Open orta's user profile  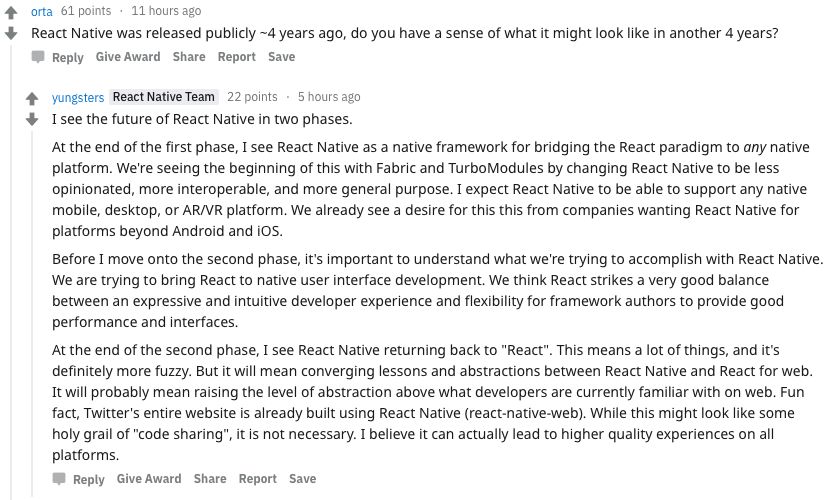click(42, 11)
